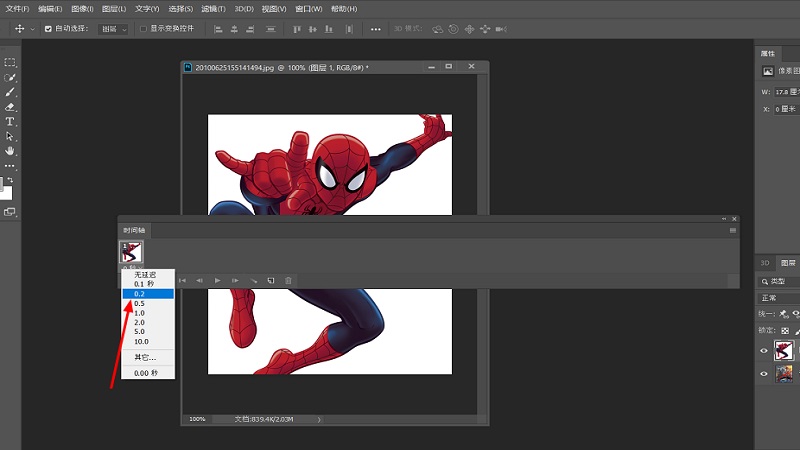
Task: Expand the Move tool preset arrow
Action: point(33,29)
